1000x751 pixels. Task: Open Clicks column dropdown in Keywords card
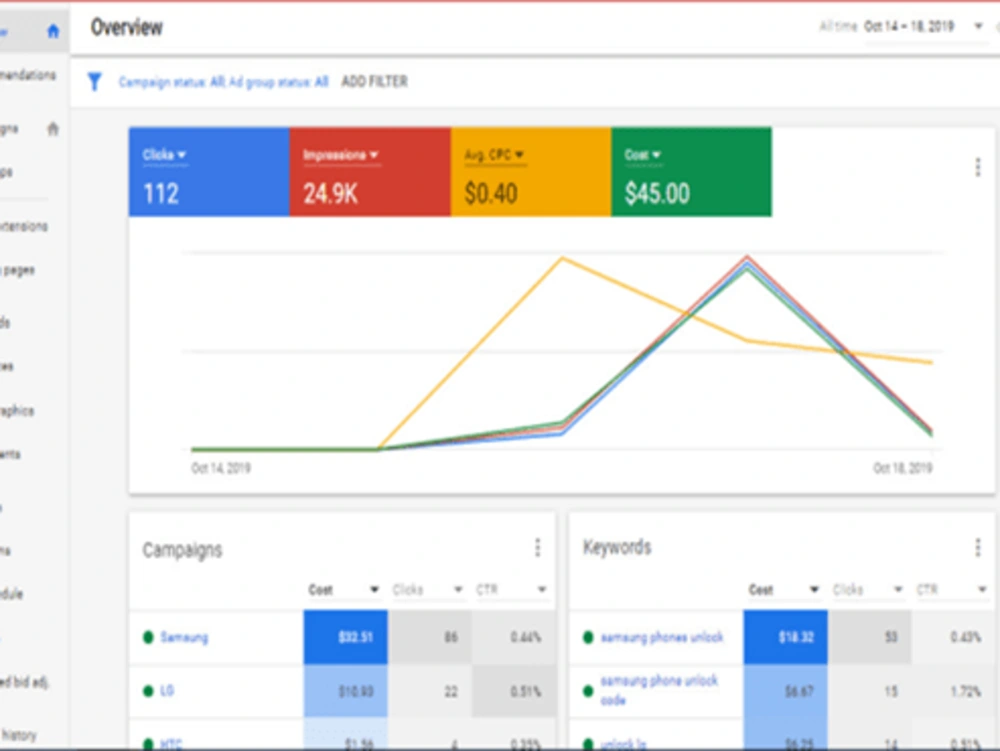pyautogui.click(x=898, y=590)
